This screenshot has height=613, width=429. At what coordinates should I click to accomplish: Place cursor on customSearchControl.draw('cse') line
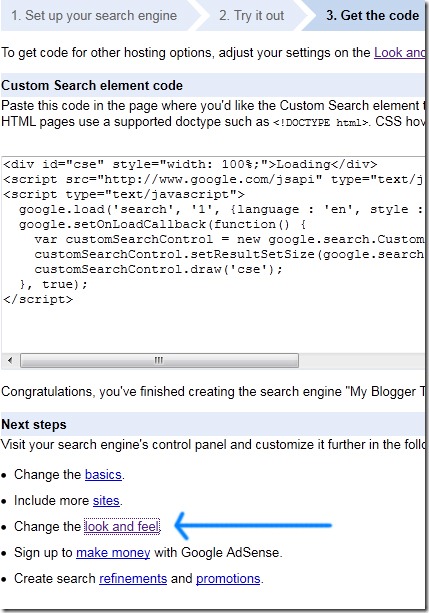click(158, 269)
